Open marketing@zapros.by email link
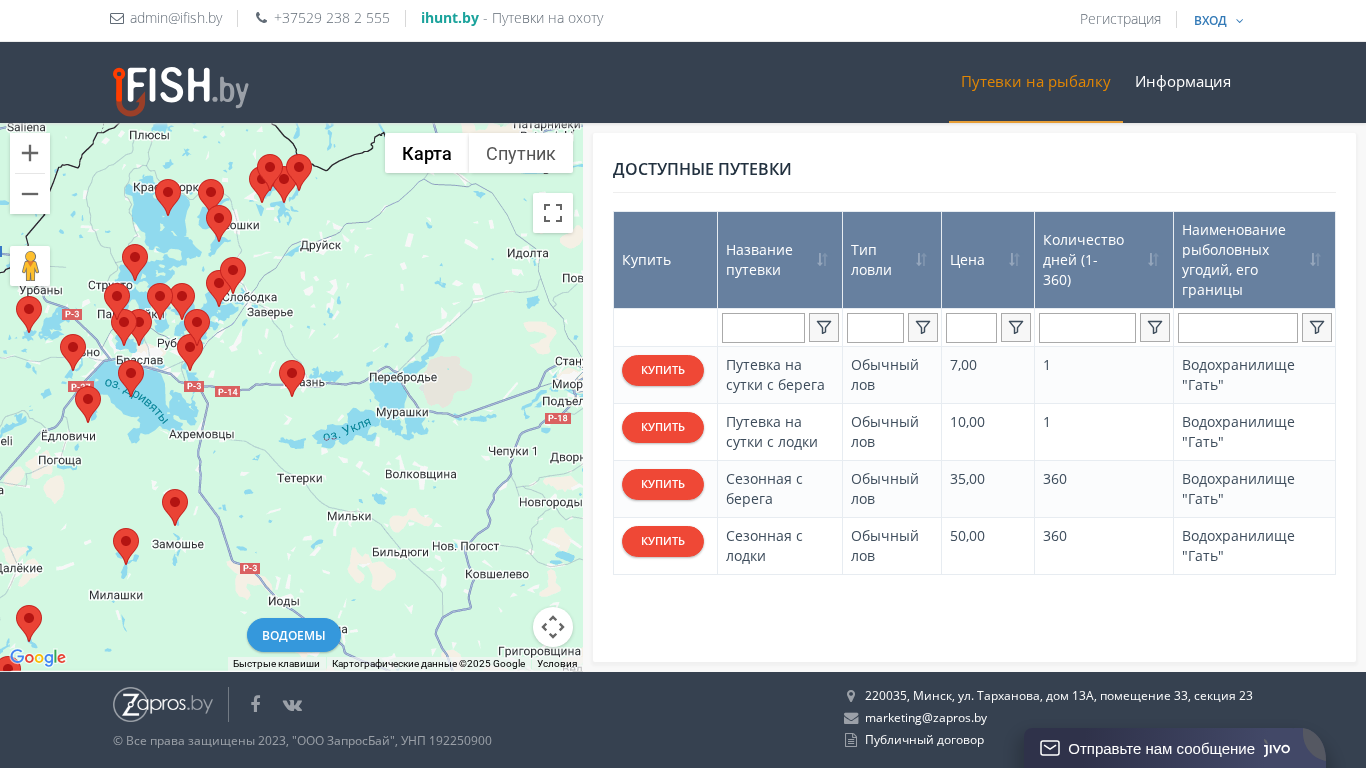 [926, 718]
